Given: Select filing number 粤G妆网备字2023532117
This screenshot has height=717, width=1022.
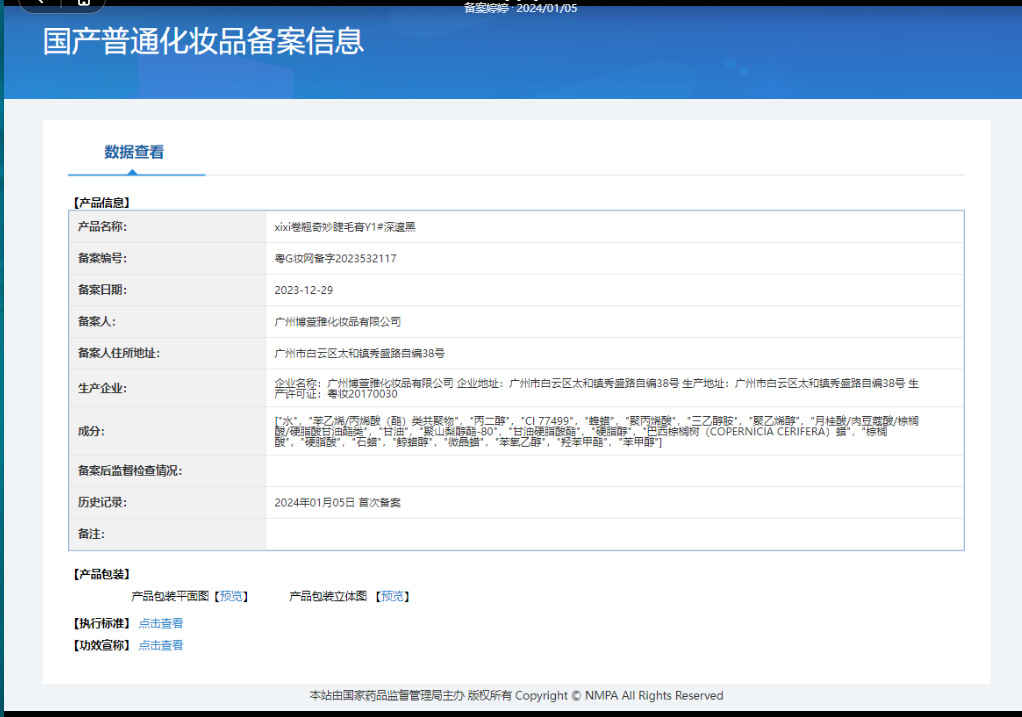Looking at the screenshot, I should [335, 258].
